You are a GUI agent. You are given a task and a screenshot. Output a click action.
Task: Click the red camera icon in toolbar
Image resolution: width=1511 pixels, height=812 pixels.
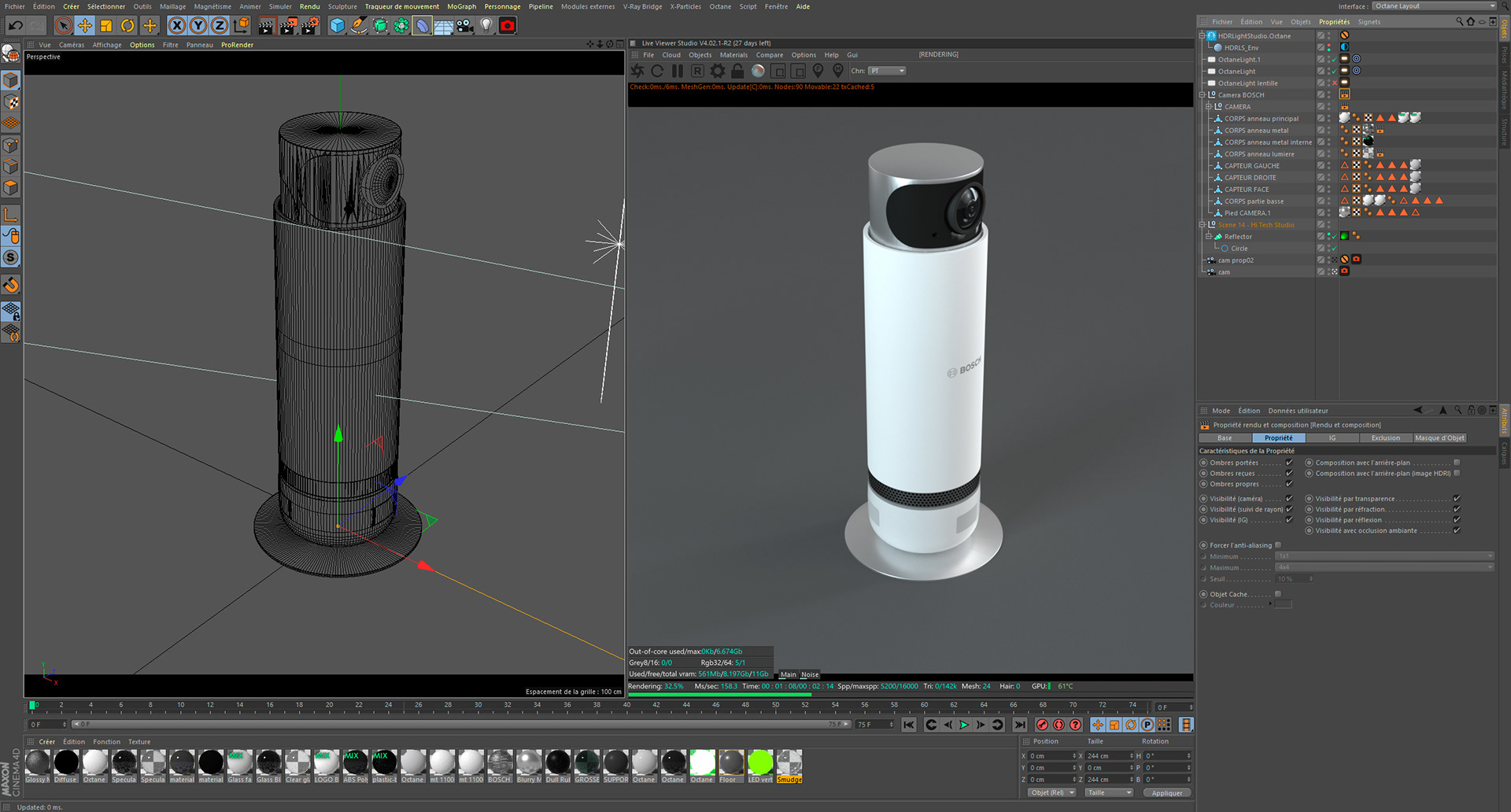508,26
